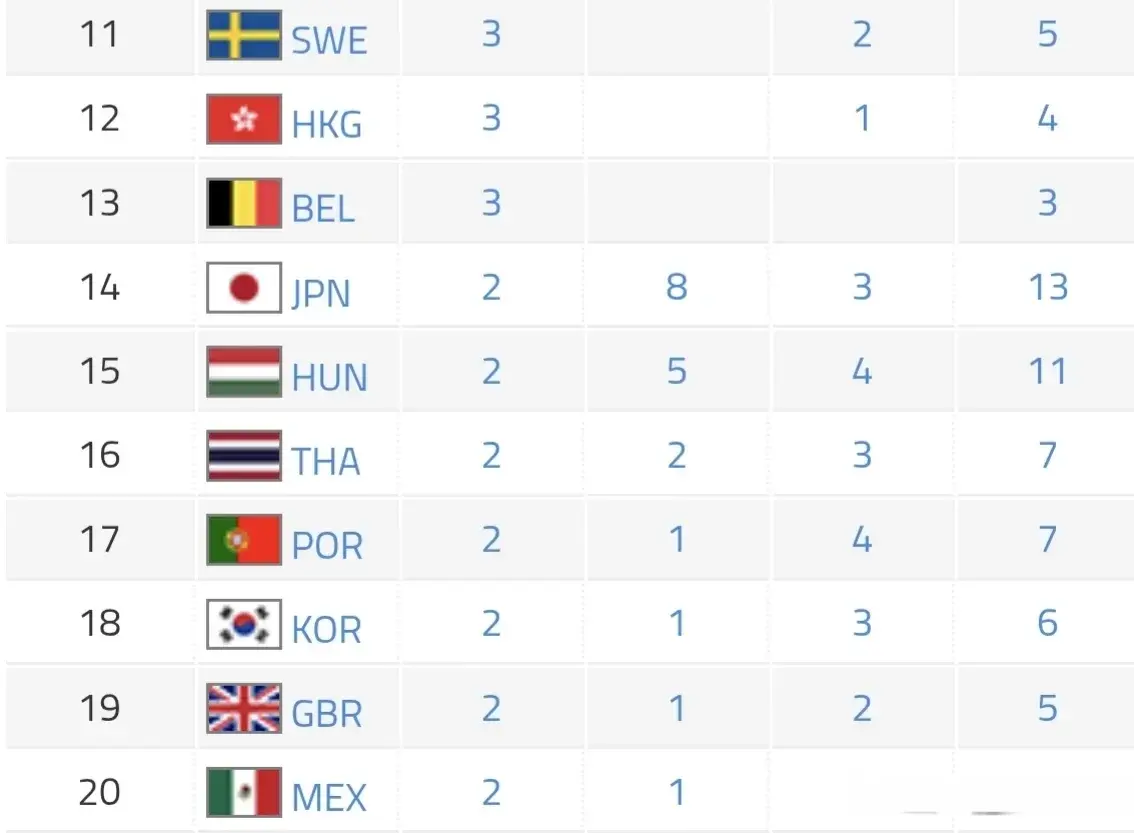The width and height of the screenshot is (1134, 833).
Task: Click the Hong Kong flag icon
Action: pos(244,120)
